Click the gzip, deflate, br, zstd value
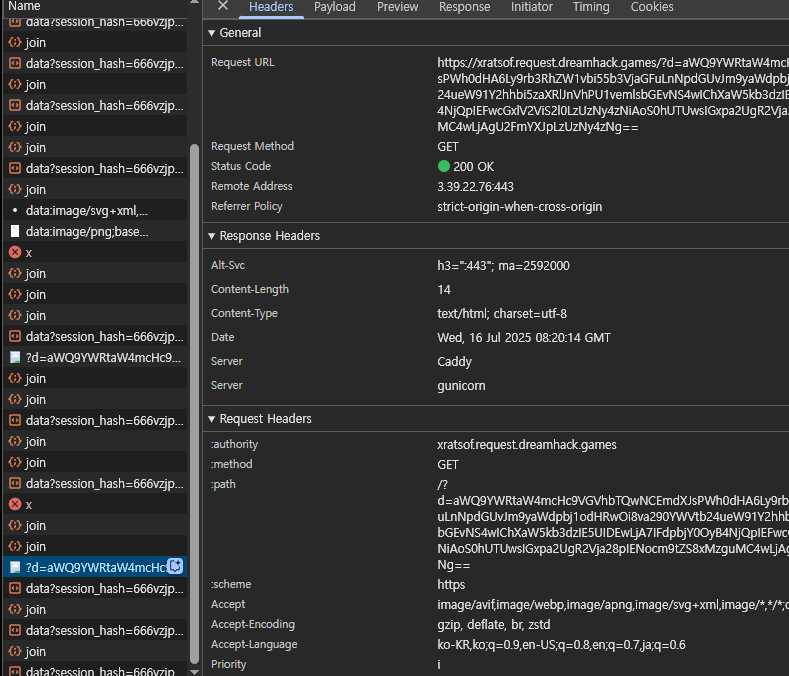 [x=493, y=625]
